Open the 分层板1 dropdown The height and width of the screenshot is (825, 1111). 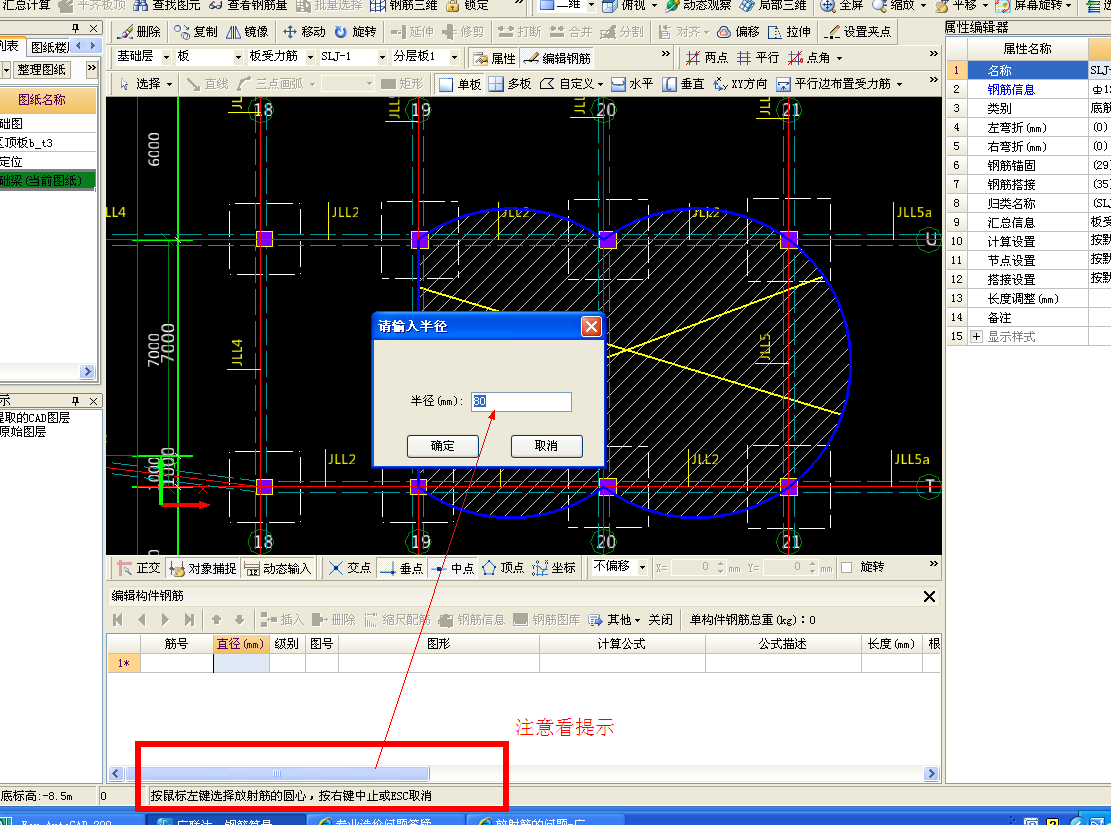(x=454, y=57)
